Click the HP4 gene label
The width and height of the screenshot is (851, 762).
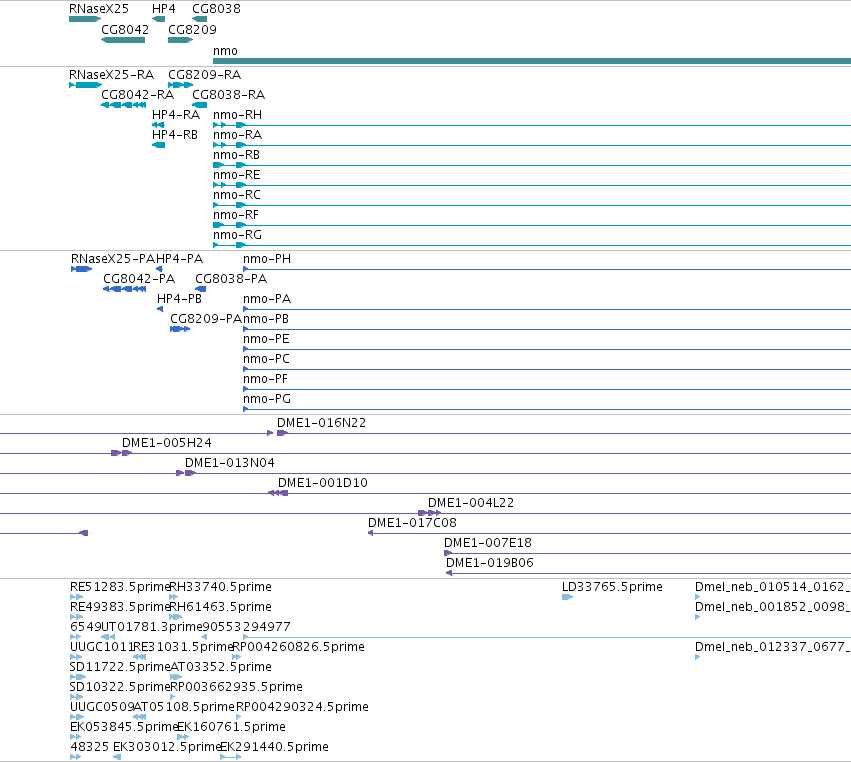tap(163, 9)
